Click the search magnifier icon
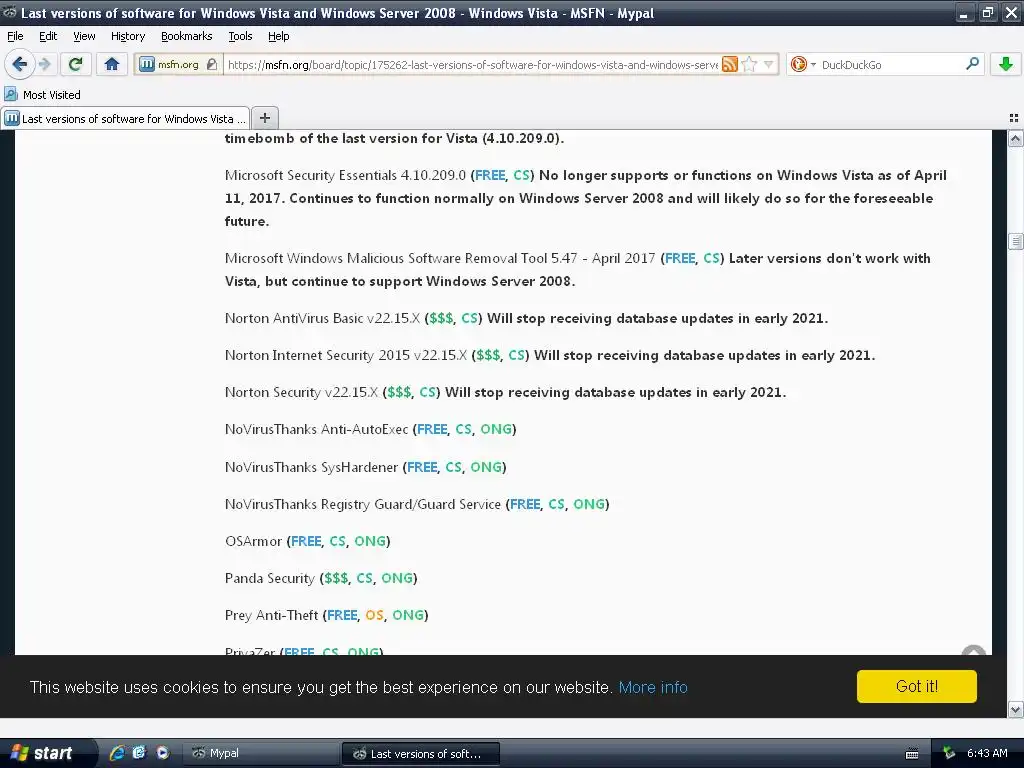The height and width of the screenshot is (768, 1024). pos(972,63)
